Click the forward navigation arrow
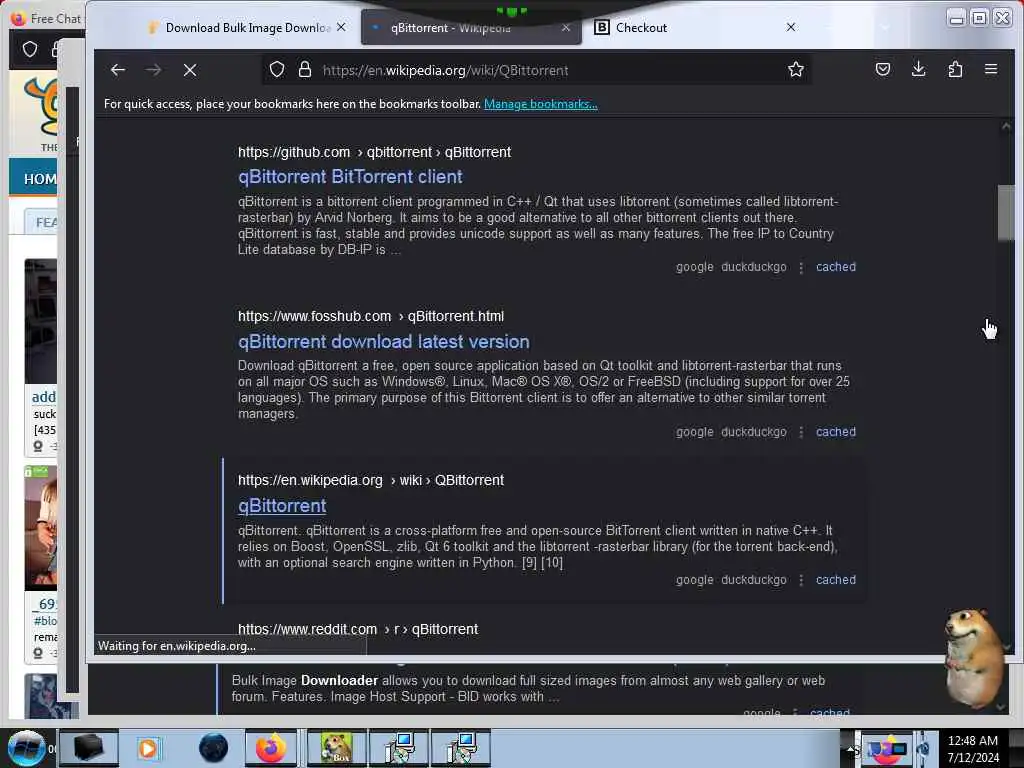The image size is (1024, 768). 153,70
